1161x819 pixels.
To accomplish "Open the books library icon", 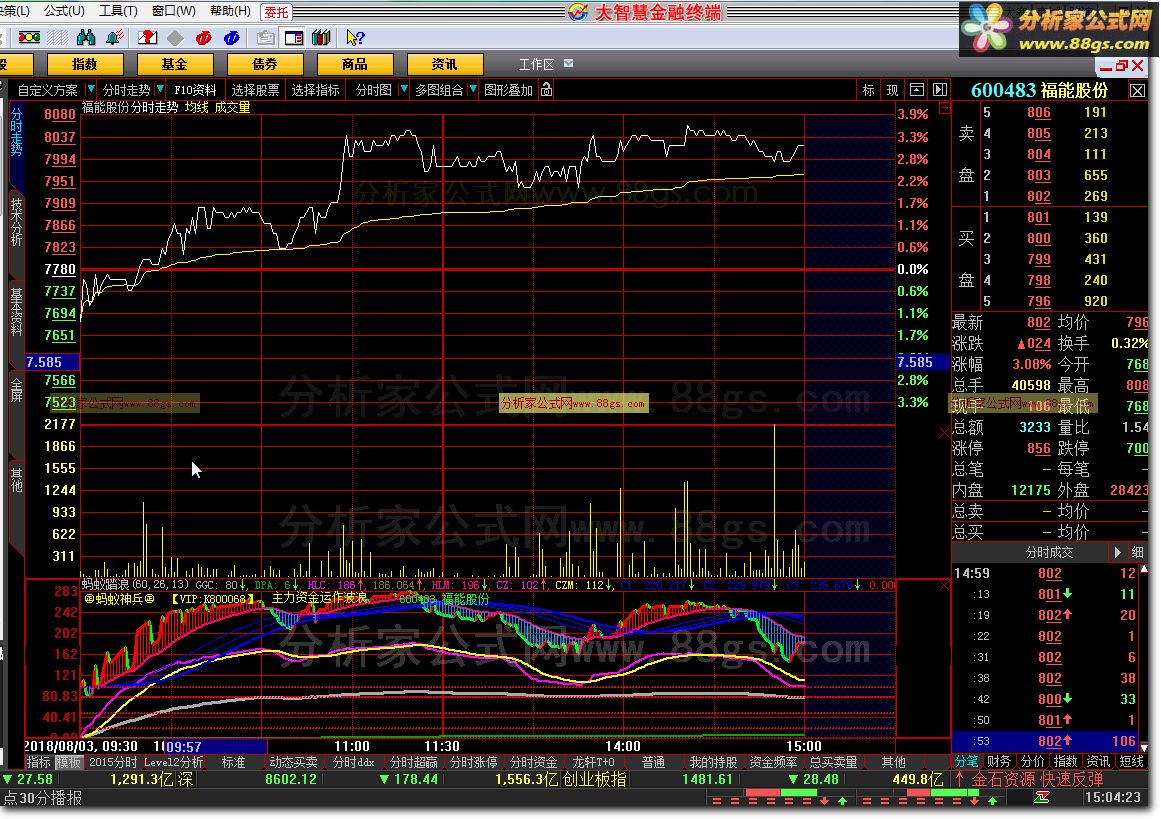I will (x=321, y=37).
